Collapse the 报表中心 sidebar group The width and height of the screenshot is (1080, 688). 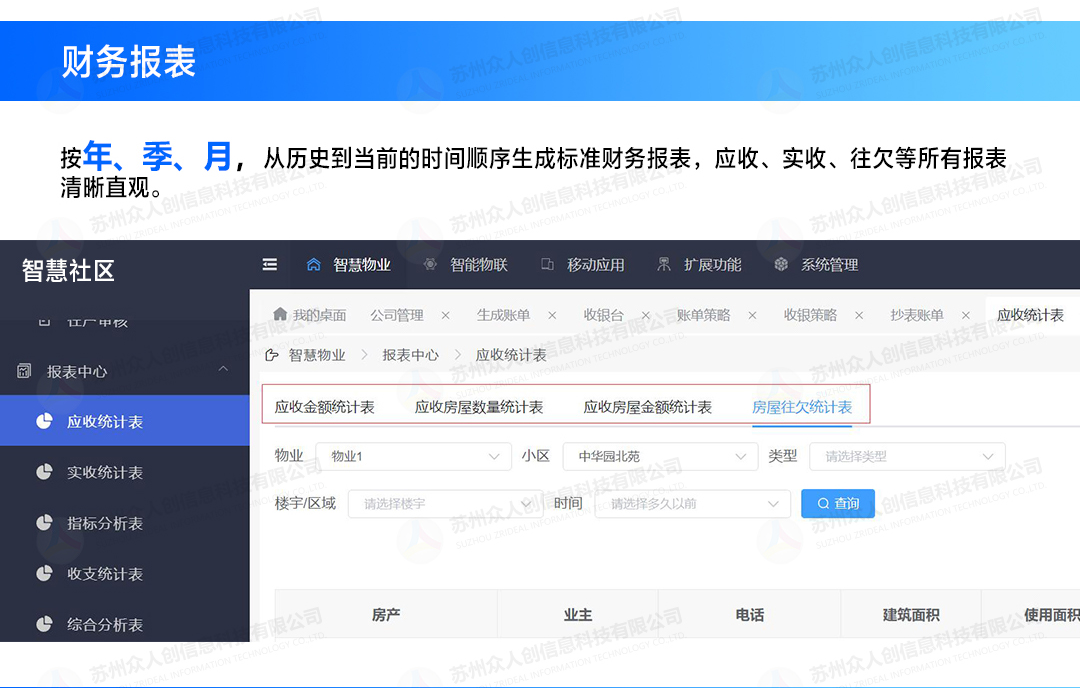[x=223, y=370]
